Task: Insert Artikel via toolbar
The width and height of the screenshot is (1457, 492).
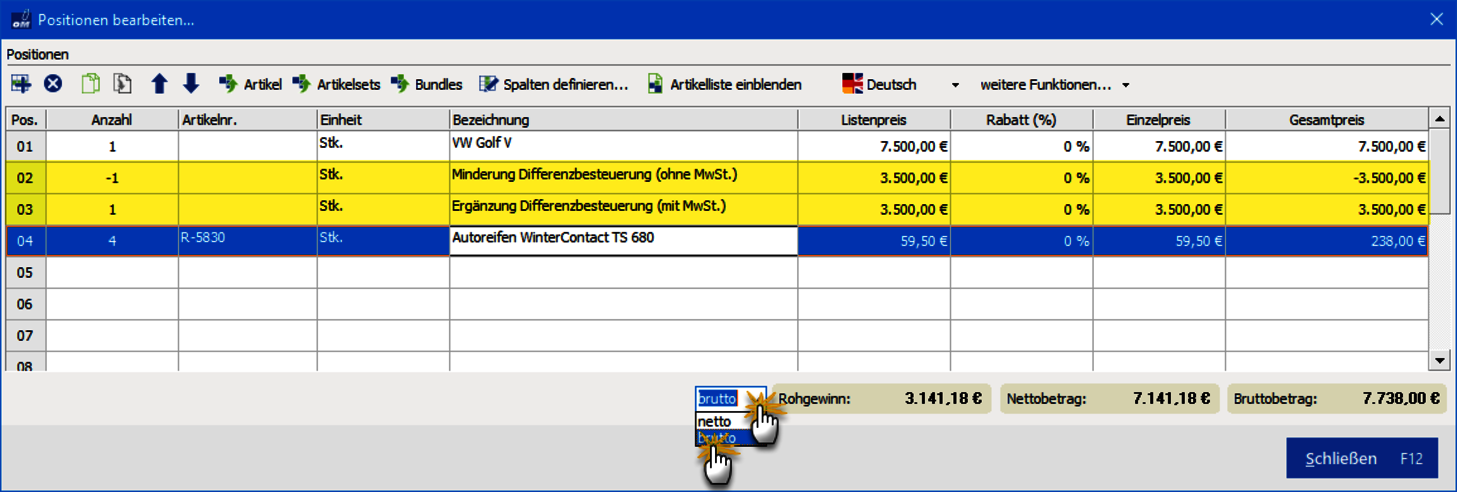Action: (250, 85)
